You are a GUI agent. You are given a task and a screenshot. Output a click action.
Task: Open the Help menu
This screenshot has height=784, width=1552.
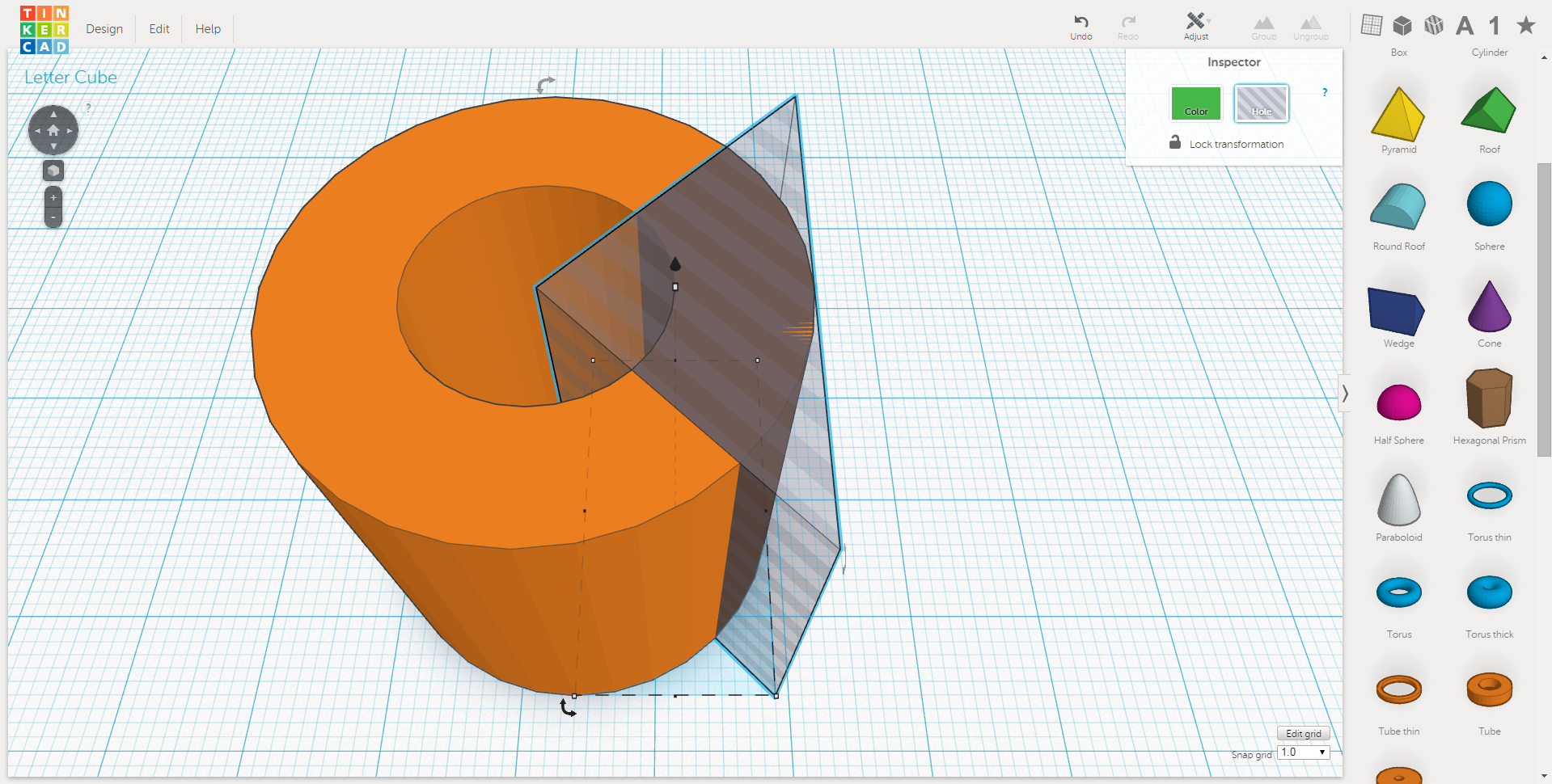pyautogui.click(x=207, y=28)
